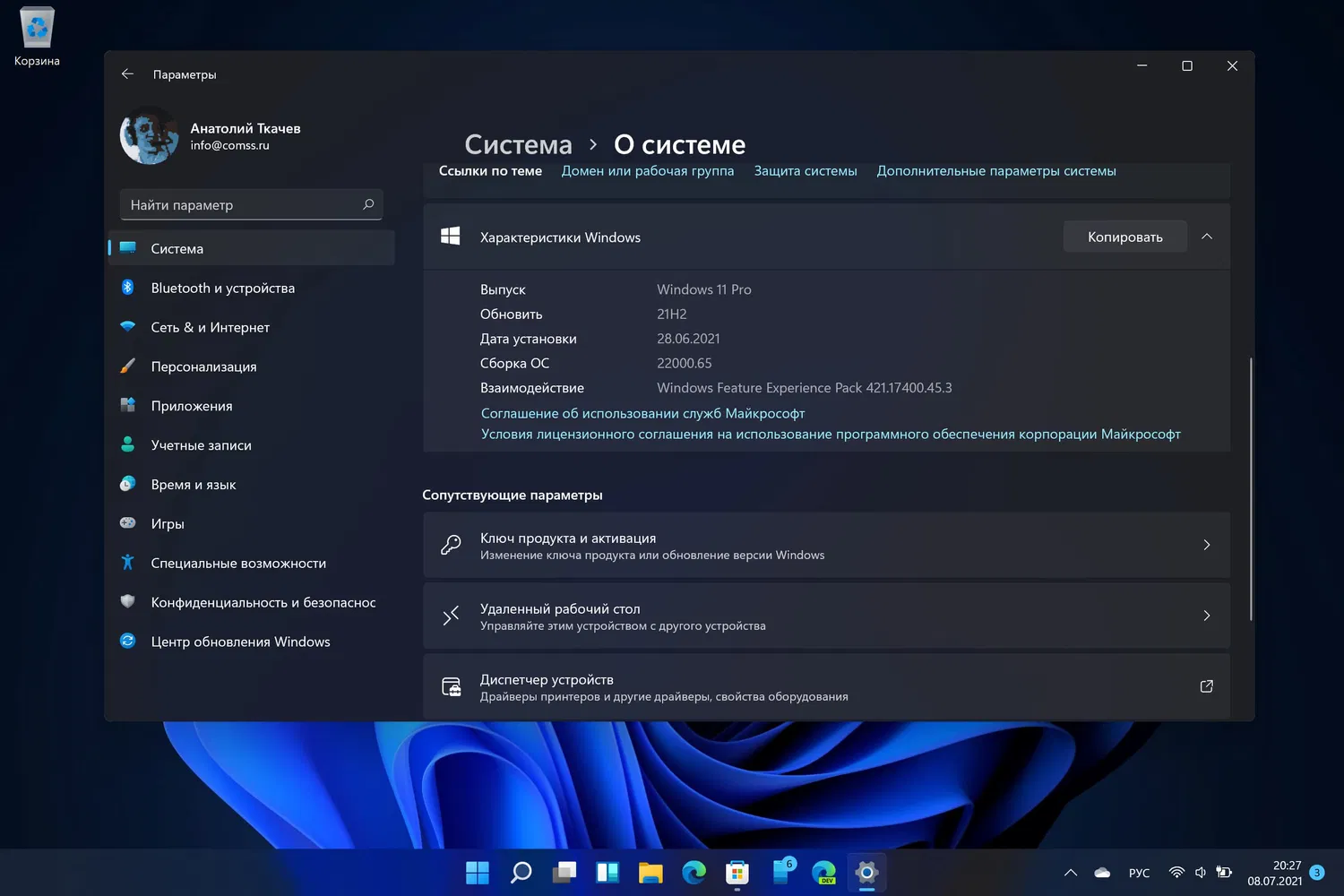This screenshot has width=1344, height=896.
Task: Expand the Ключ продукта и активация row
Action: click(x=1206, y=545)
